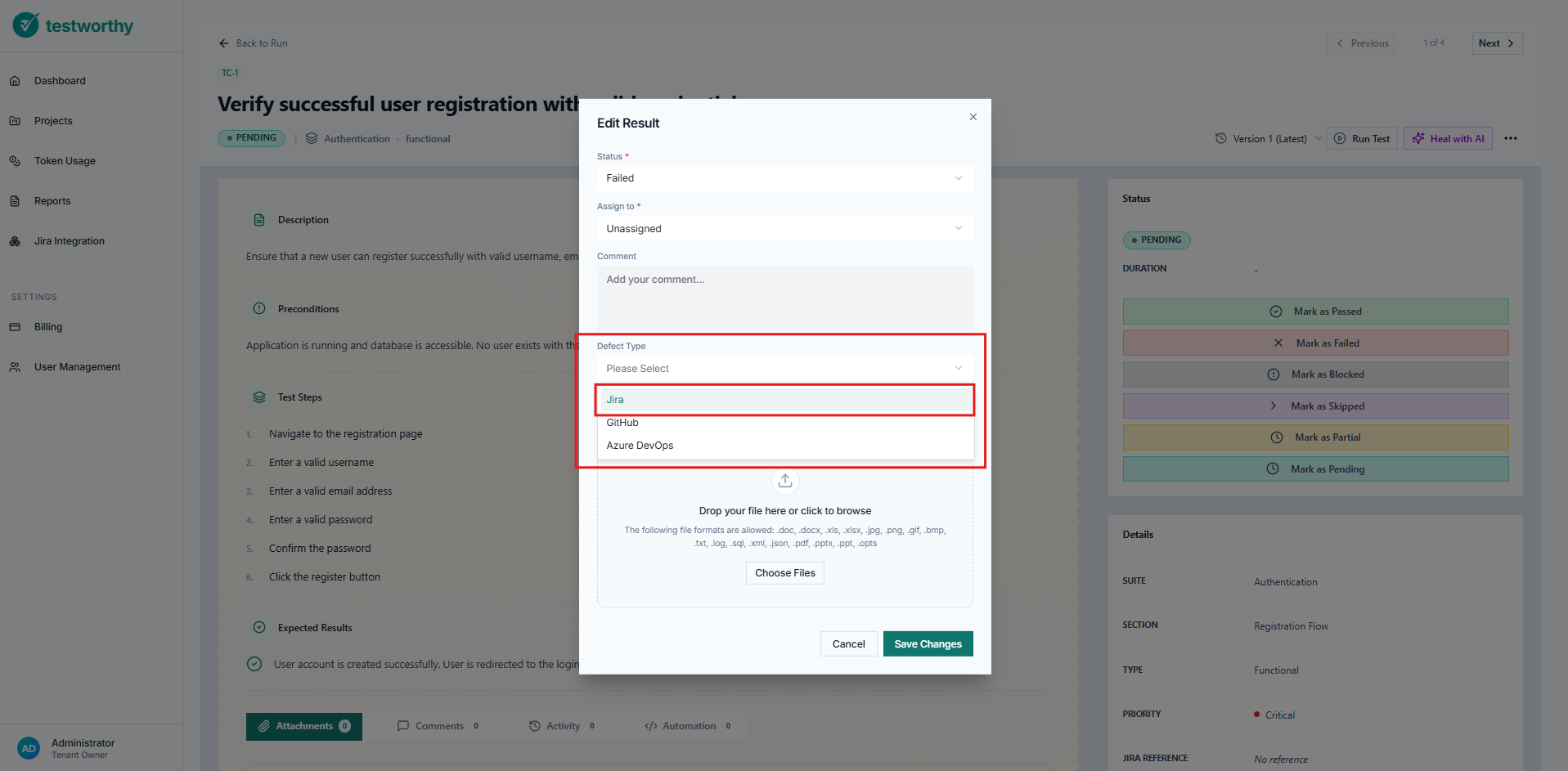
Task: Click the Save Changes button
Action: tap(928, 644)
